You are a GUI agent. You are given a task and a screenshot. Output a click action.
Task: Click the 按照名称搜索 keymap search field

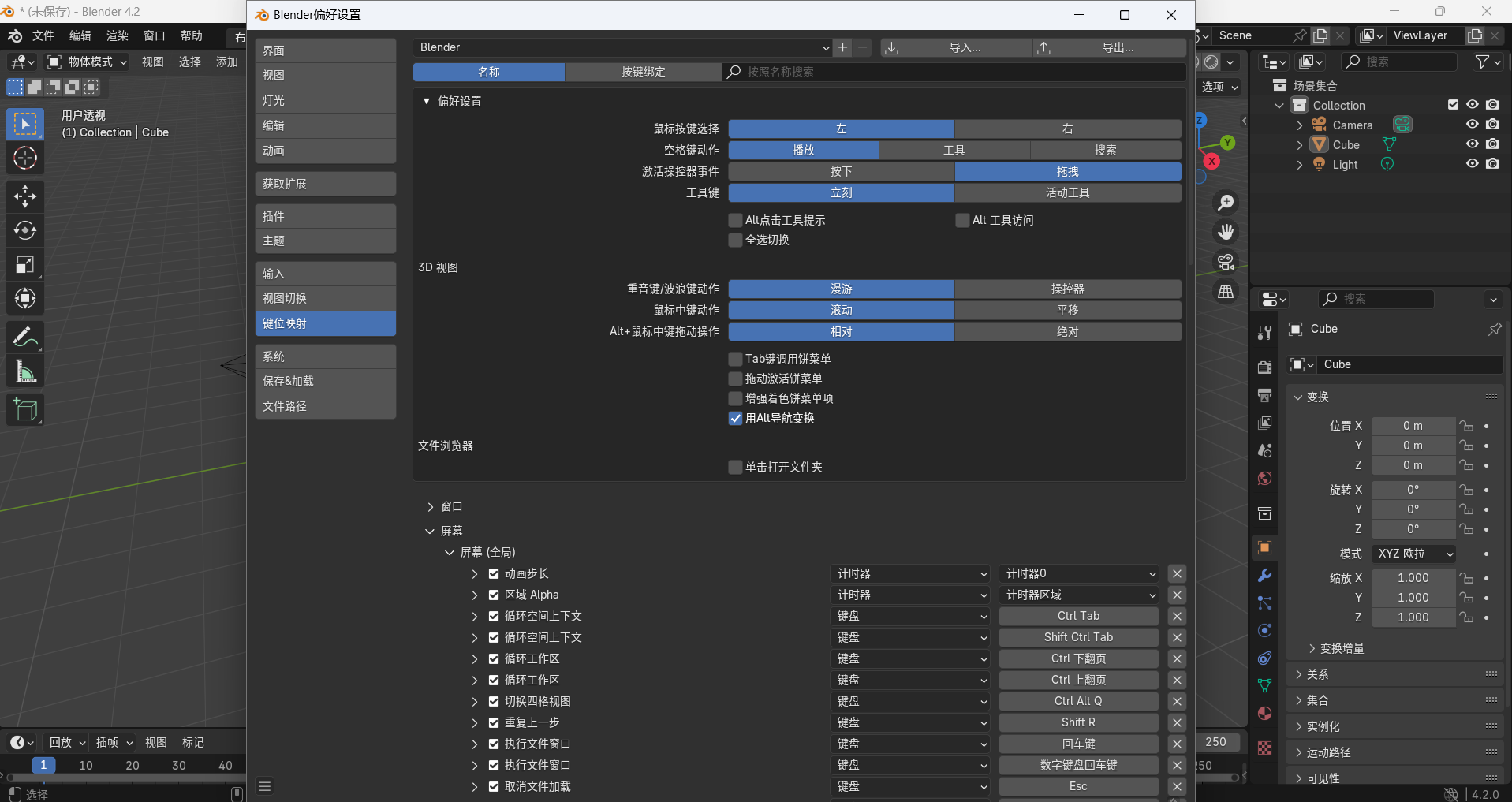(954, 72)
